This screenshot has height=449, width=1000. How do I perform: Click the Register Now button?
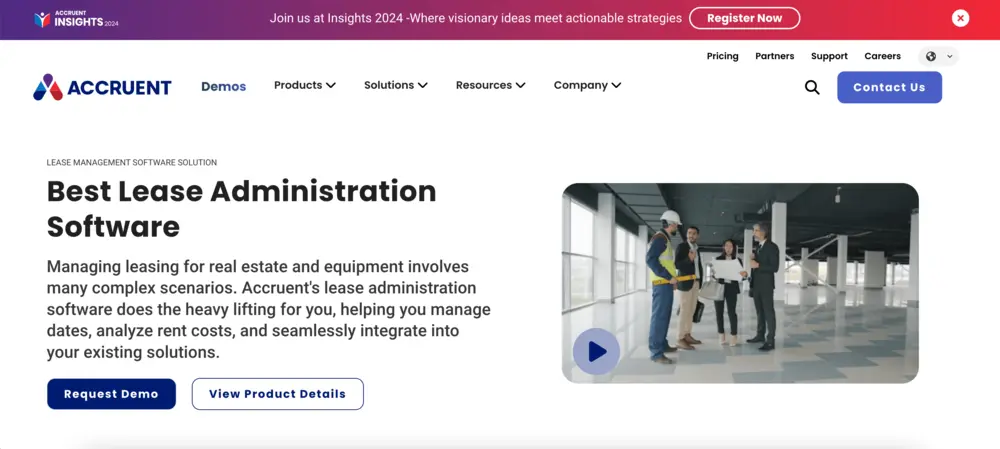(744, 18)
